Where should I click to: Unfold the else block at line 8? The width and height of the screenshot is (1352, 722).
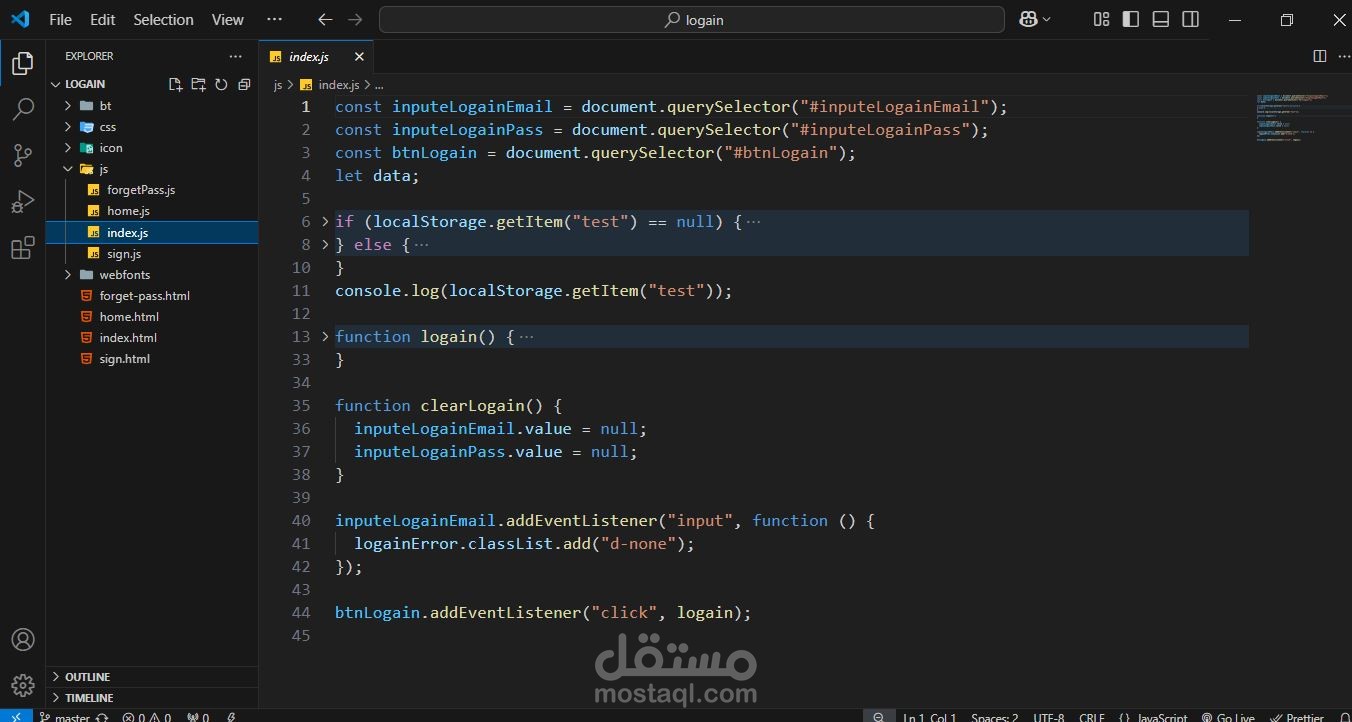(x=325, y=244)
